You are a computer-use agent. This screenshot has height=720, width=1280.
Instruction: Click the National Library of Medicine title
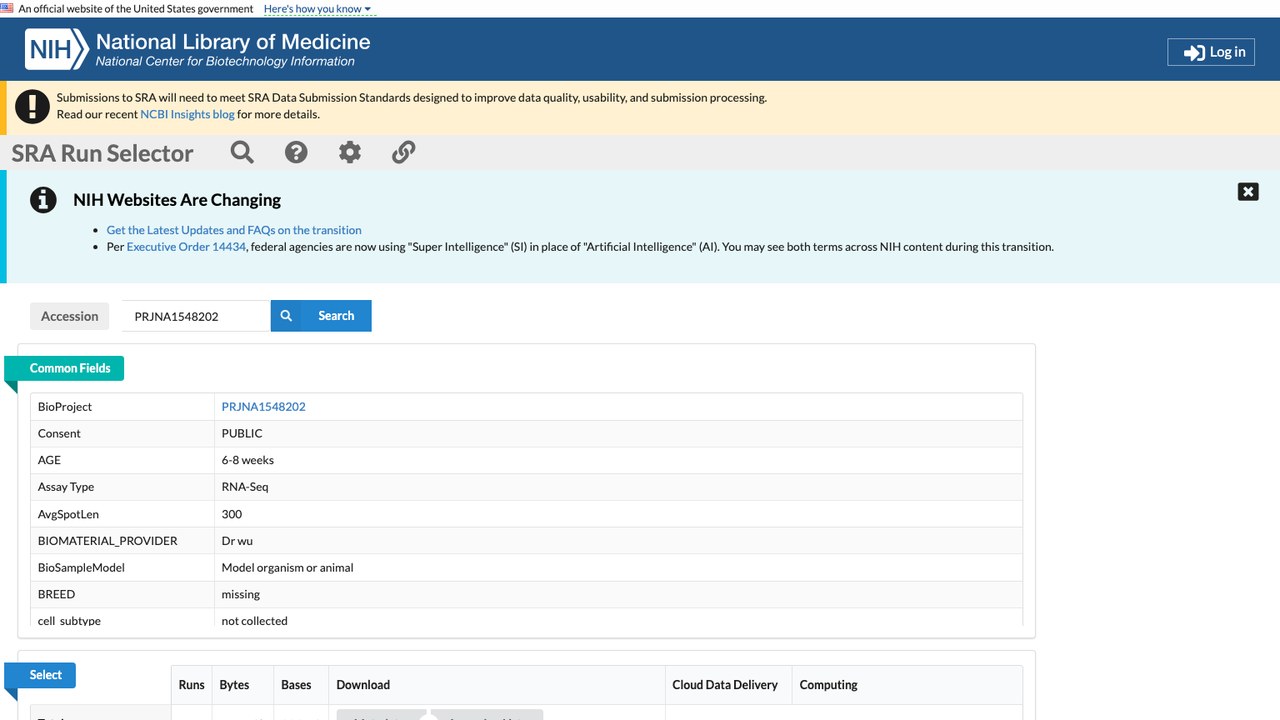[233, 42]
